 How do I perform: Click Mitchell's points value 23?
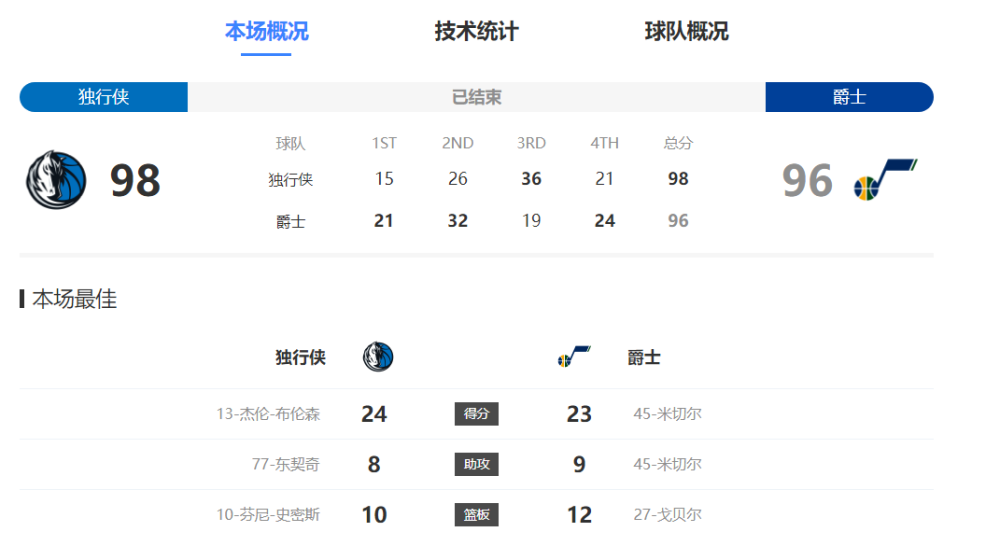coord(579,414)
